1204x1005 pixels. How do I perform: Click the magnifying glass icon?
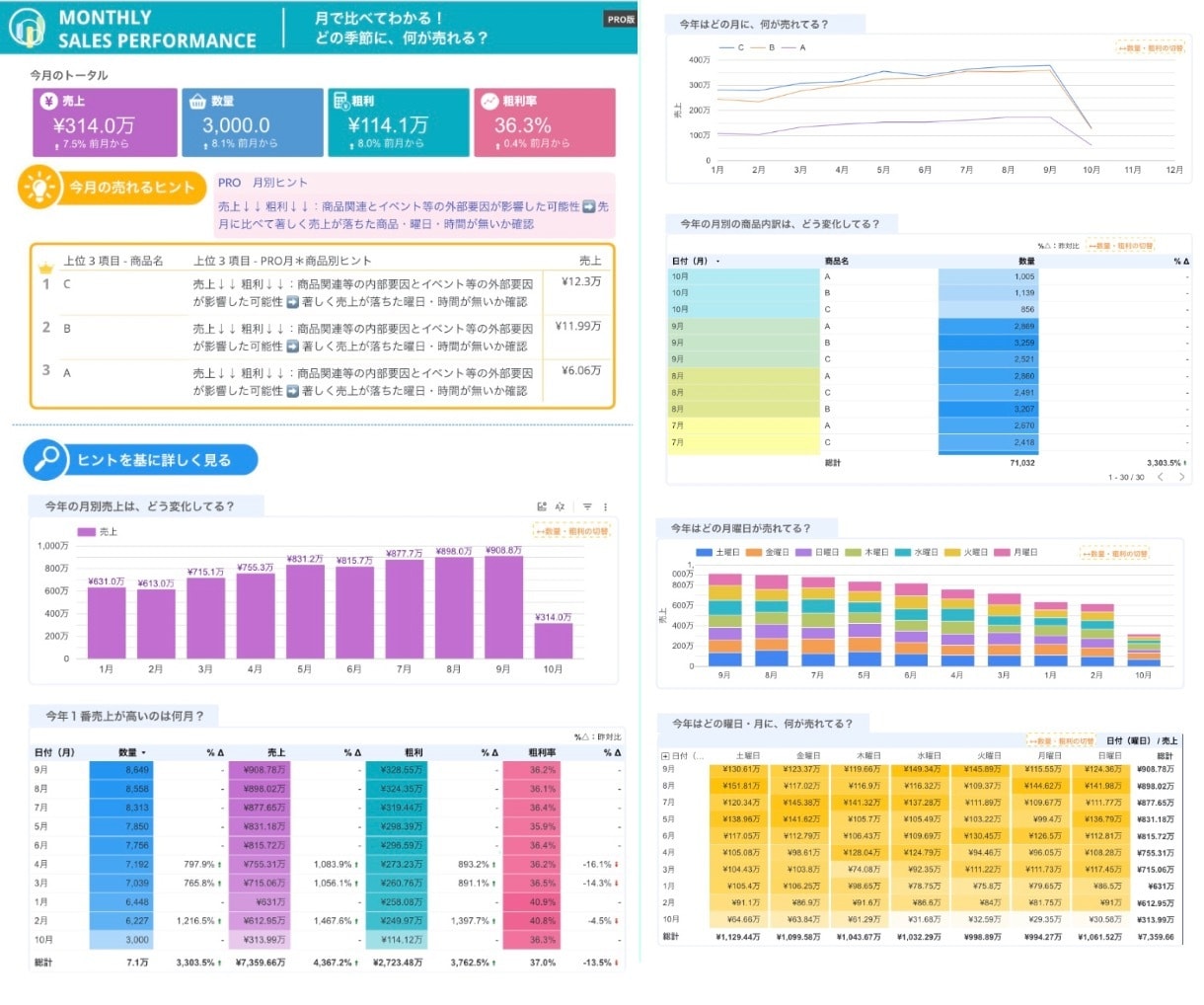coord(45,459)
